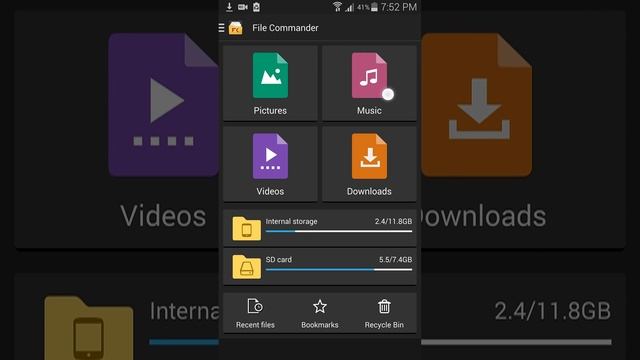The height and width of the screenshot is (360, 640).
Task: Tap the File Commander app logo
Action: [x=236, y=28]
